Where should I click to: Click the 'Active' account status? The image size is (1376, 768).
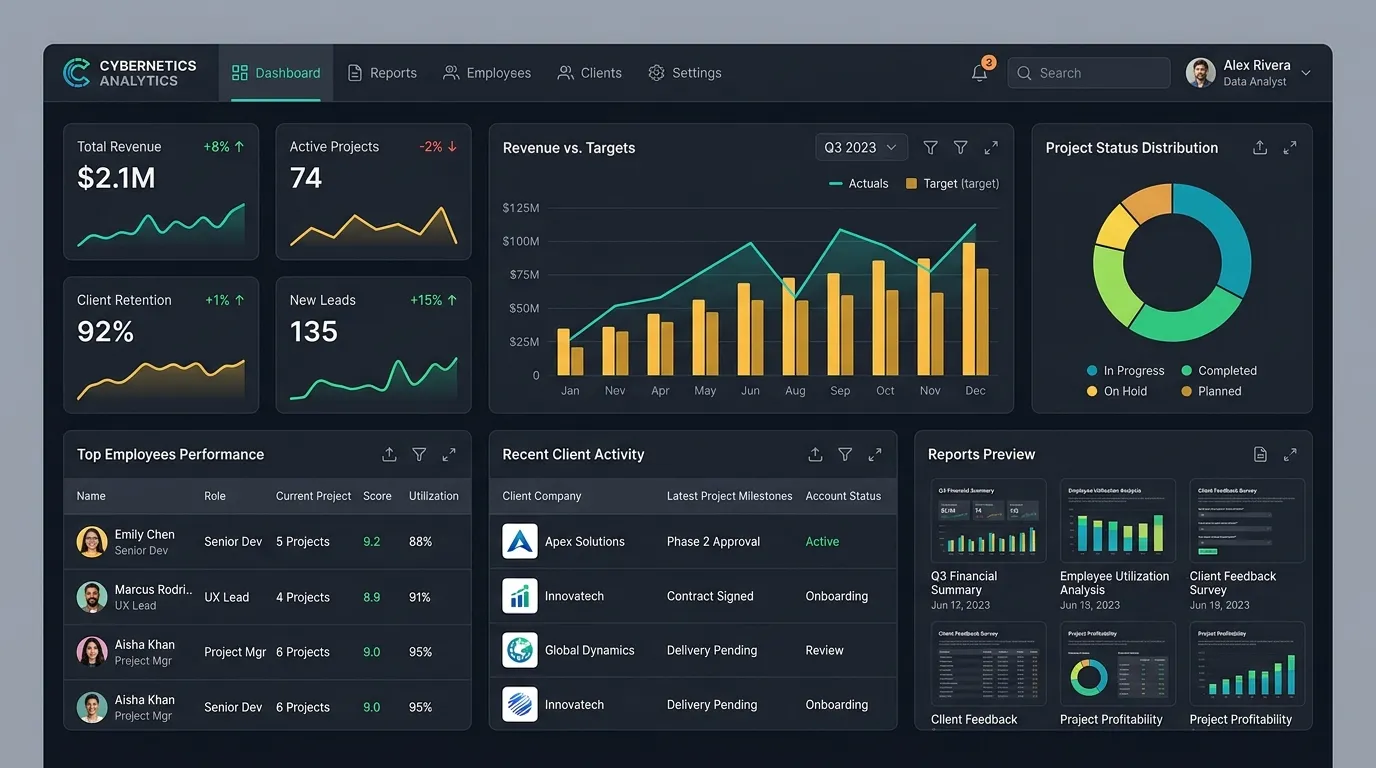pos(822,542)
